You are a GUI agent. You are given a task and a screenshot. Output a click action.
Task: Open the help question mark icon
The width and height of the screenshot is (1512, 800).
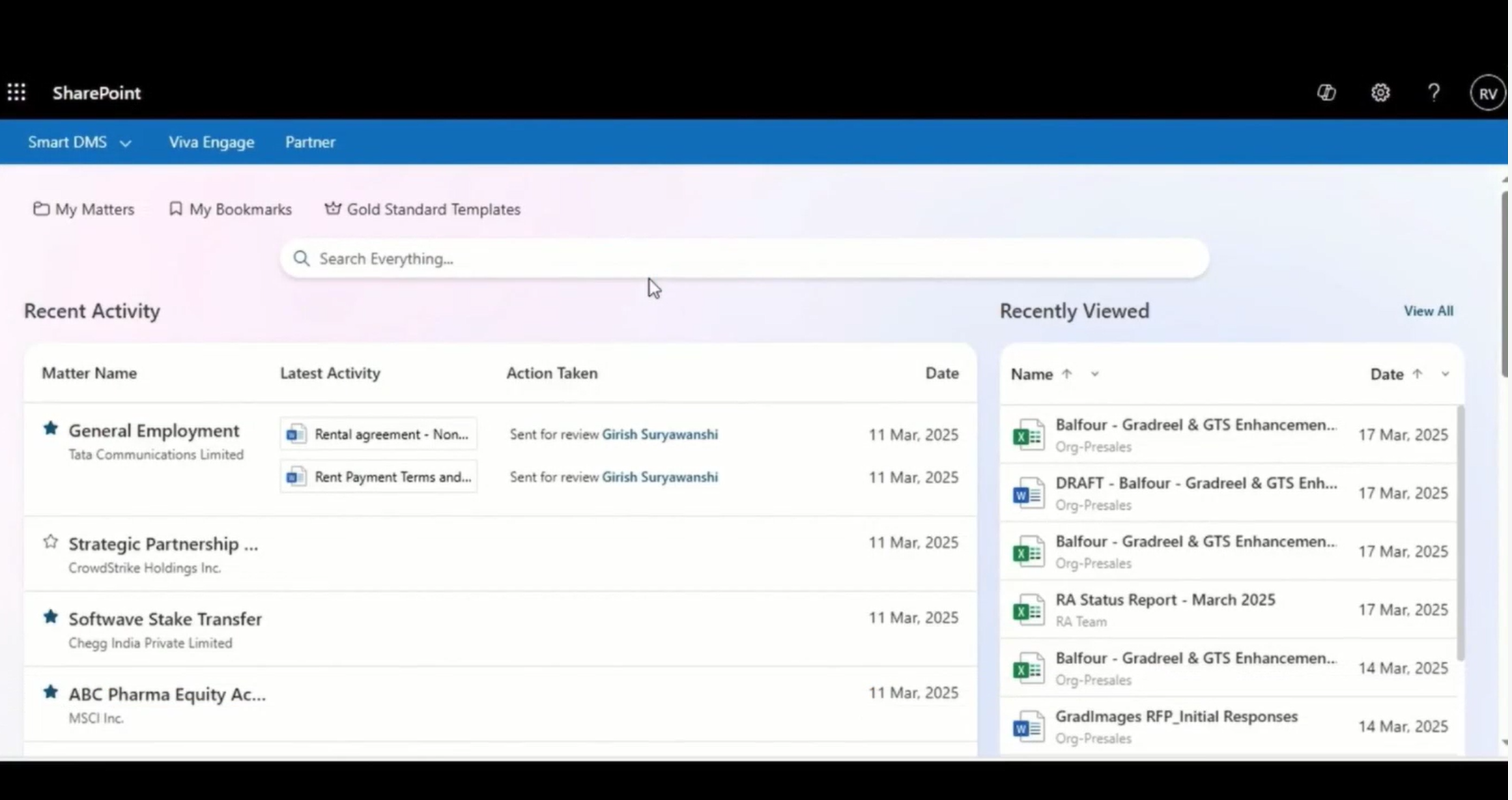click(x=1433, y=93)
